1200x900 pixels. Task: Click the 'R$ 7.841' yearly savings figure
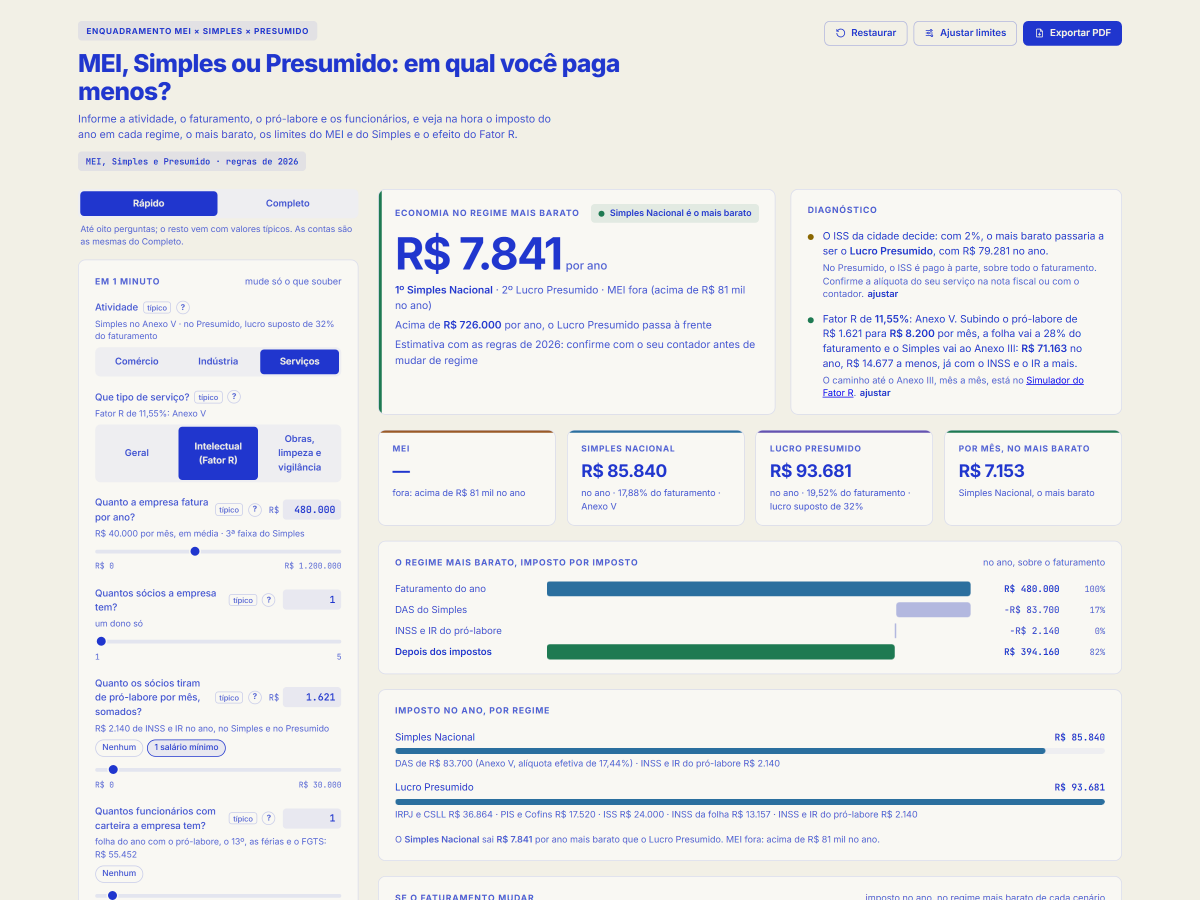[479, 254]
